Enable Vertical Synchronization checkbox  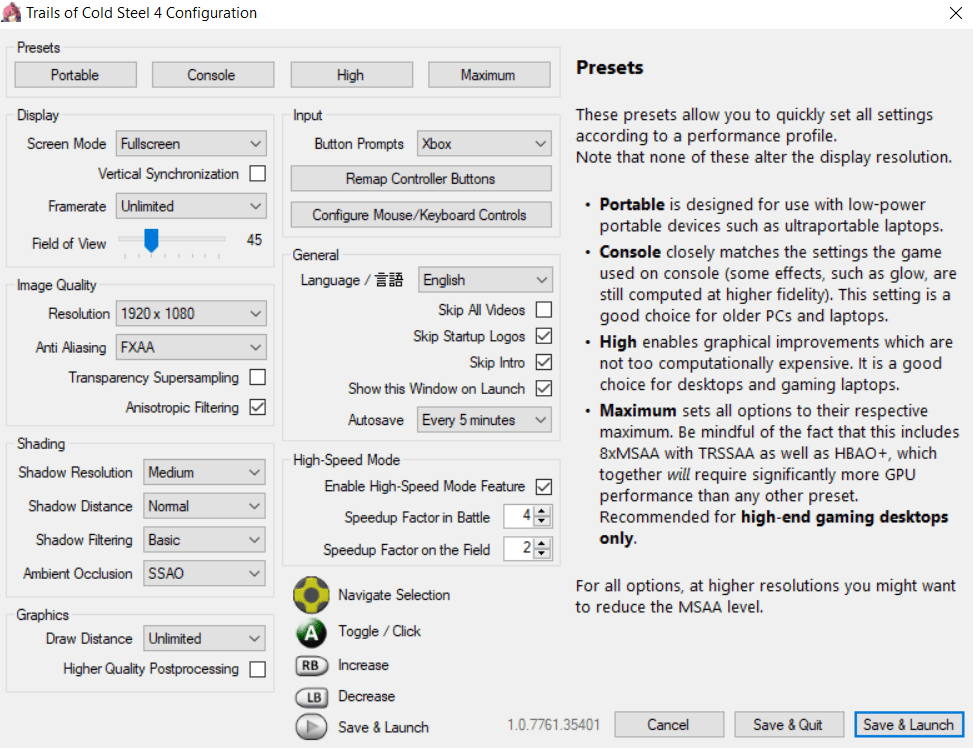258,173
